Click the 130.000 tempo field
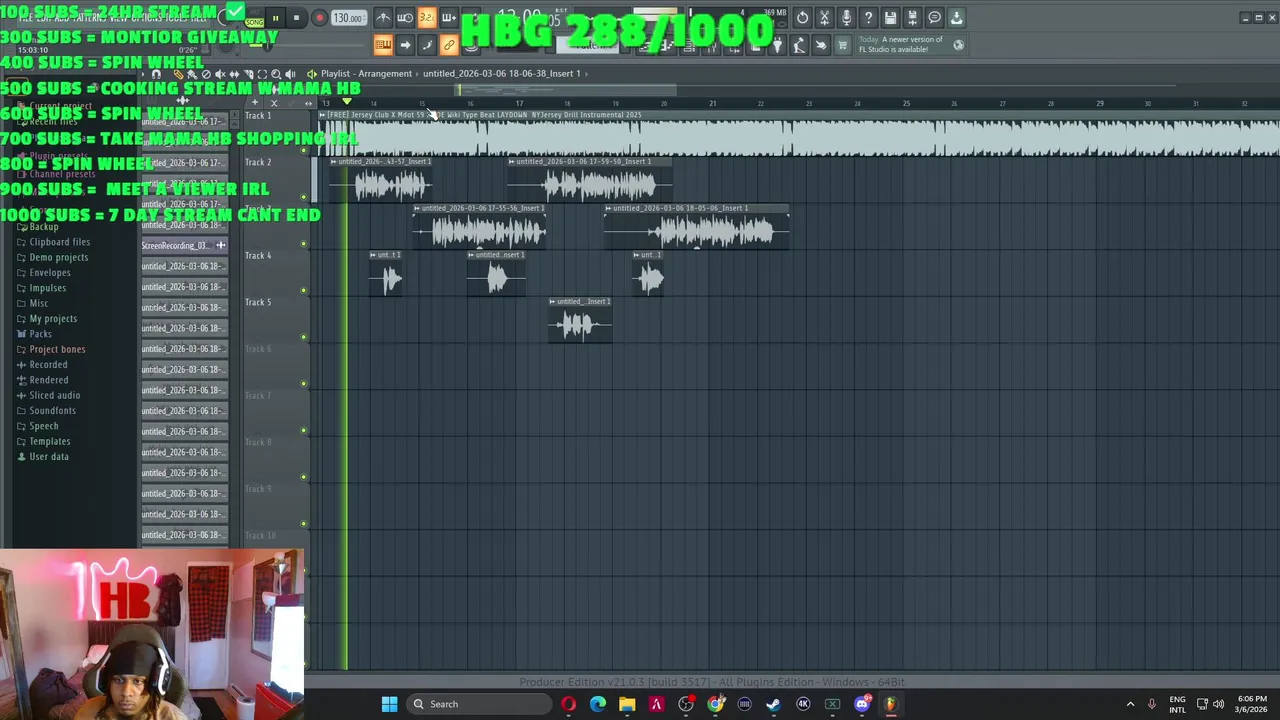The height and width of the screenshot is (720, 1280). click(348, 18)
